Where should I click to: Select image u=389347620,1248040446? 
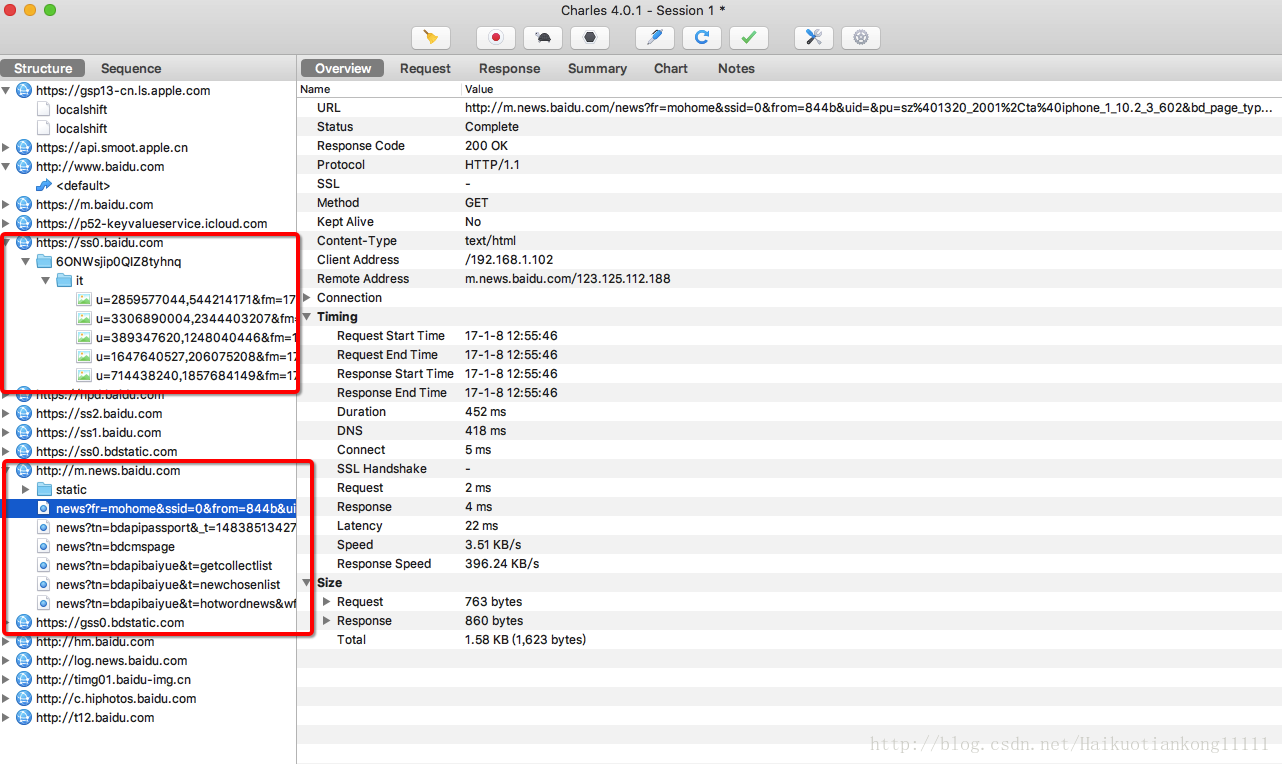click(x=196, y=337)
